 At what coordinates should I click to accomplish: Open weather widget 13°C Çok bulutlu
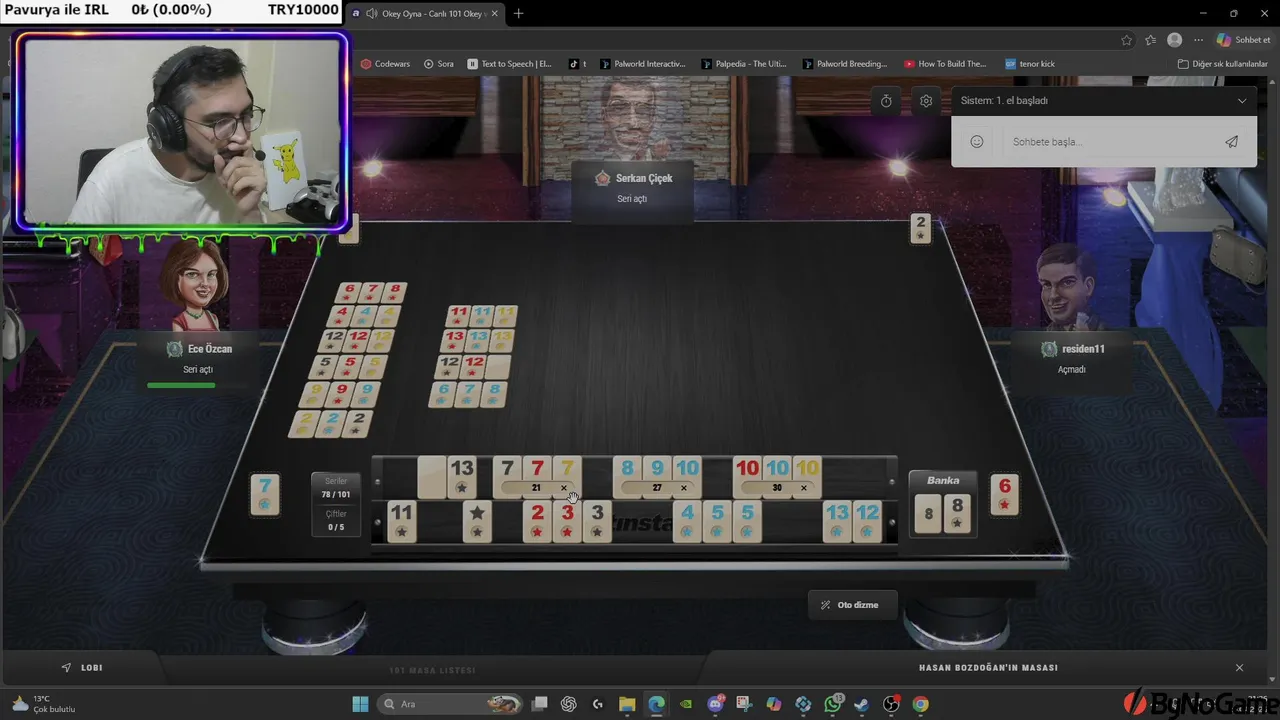tap(44, 704)
